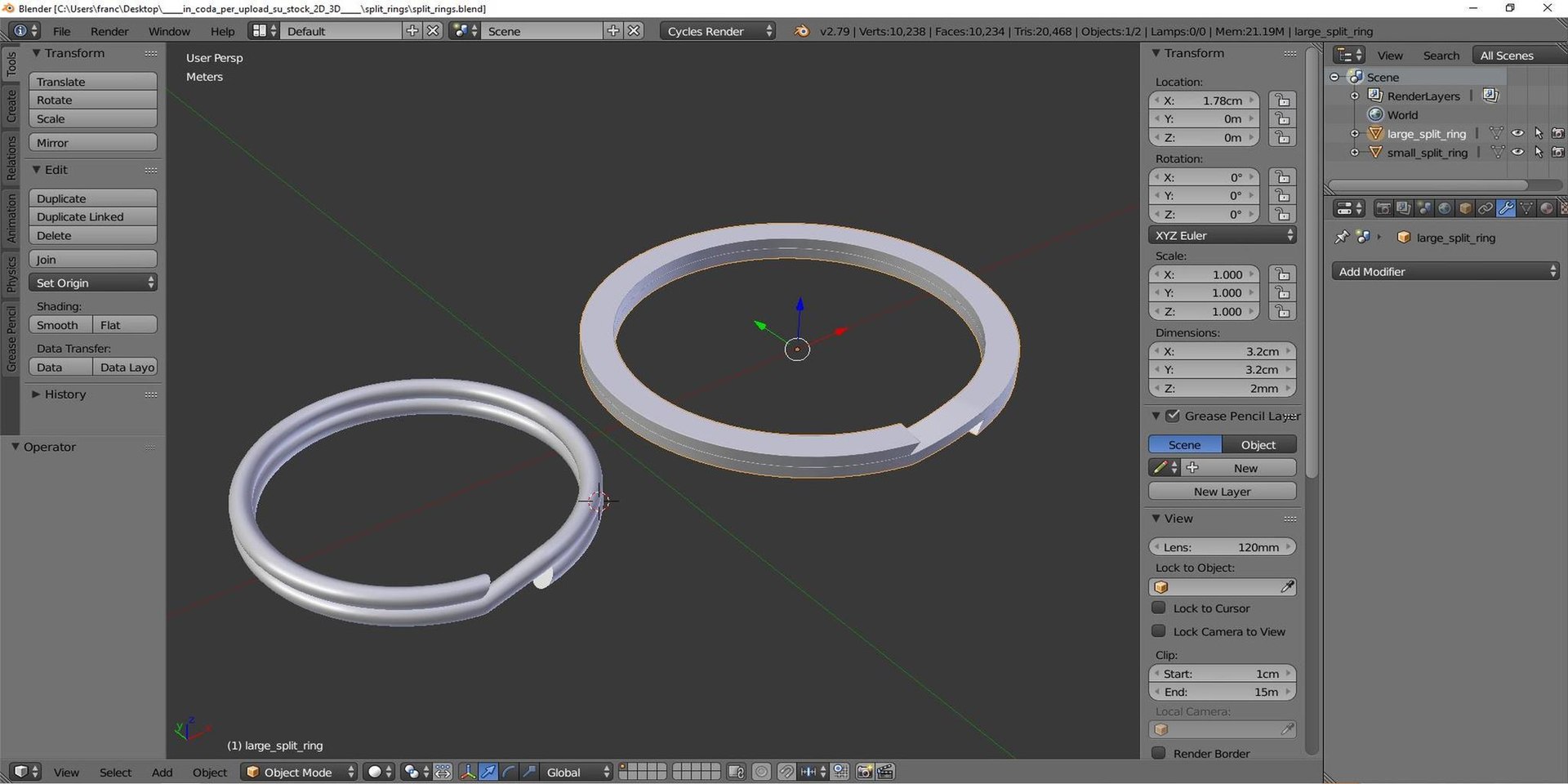The width and height of the screenshot is (1568, 784).
Task: Toggle visibility eye for large_split_ring
Action: point(1517,133)
